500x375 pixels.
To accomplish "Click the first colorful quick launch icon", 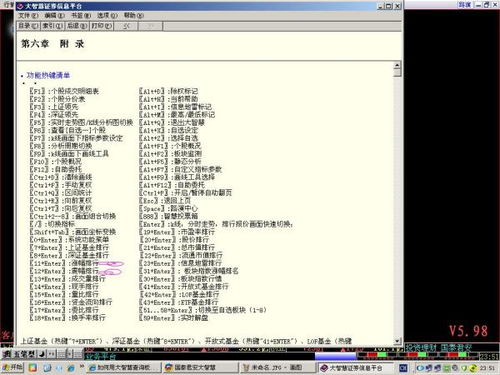I will pos(32,368).
